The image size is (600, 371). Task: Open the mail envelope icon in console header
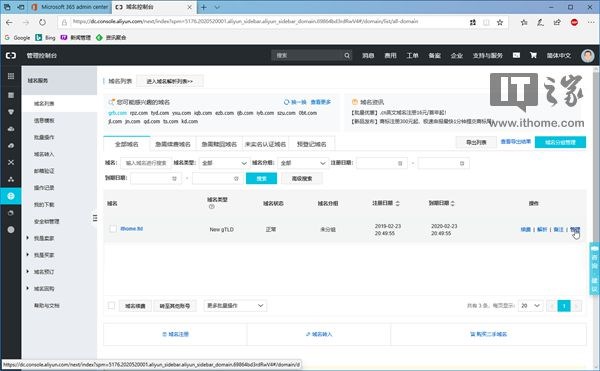(516, 55)
